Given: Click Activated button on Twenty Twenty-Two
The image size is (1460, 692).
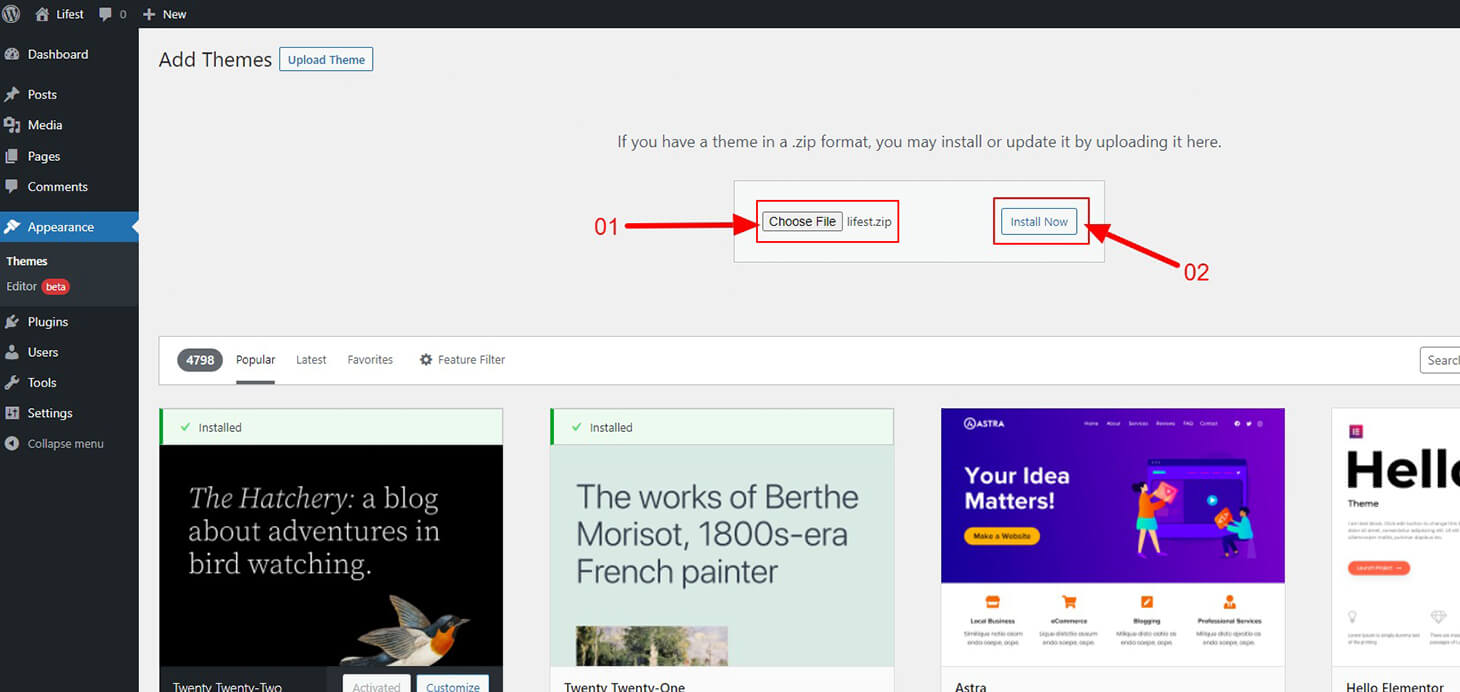Looking at the screenshot, I should tap(376, 683).
